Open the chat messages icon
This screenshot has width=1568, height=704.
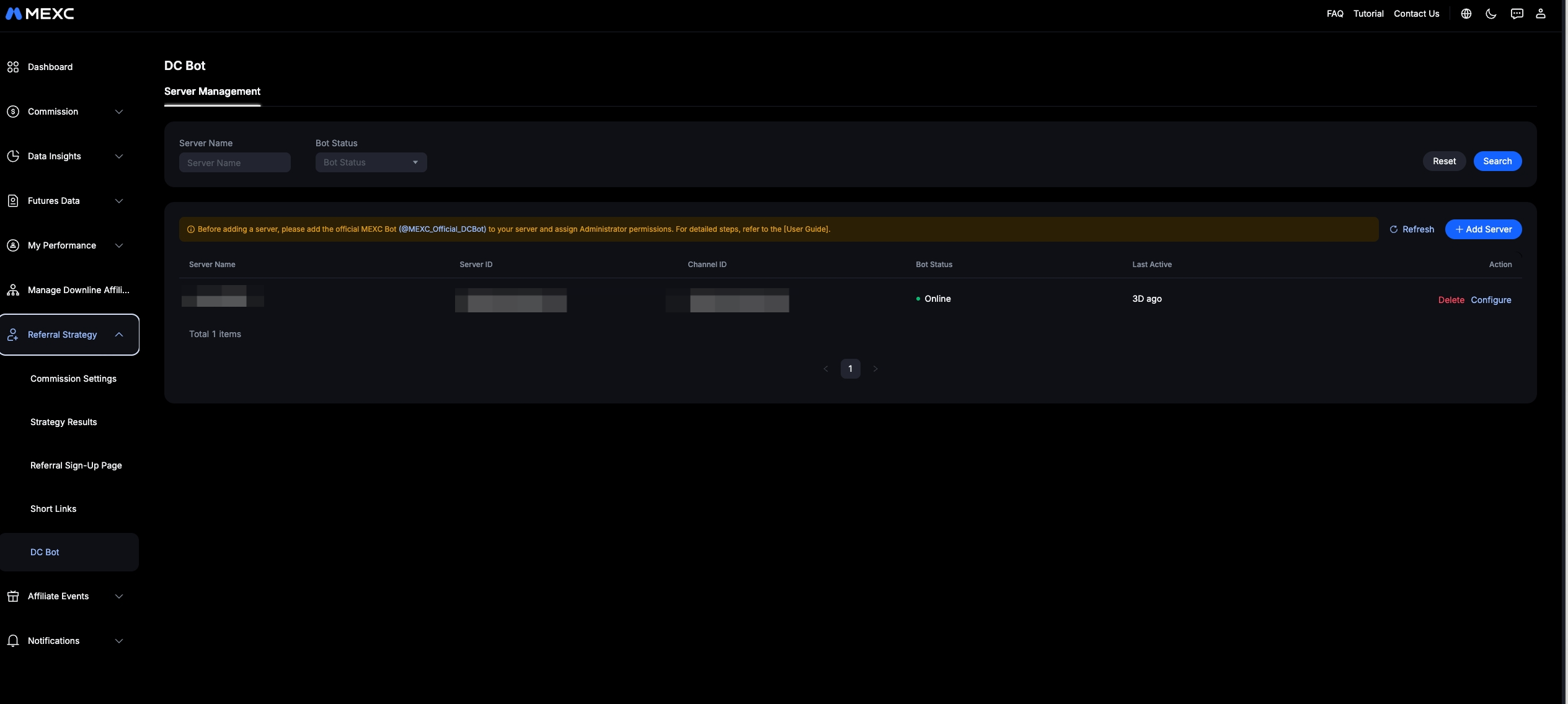coord(1517,14)
